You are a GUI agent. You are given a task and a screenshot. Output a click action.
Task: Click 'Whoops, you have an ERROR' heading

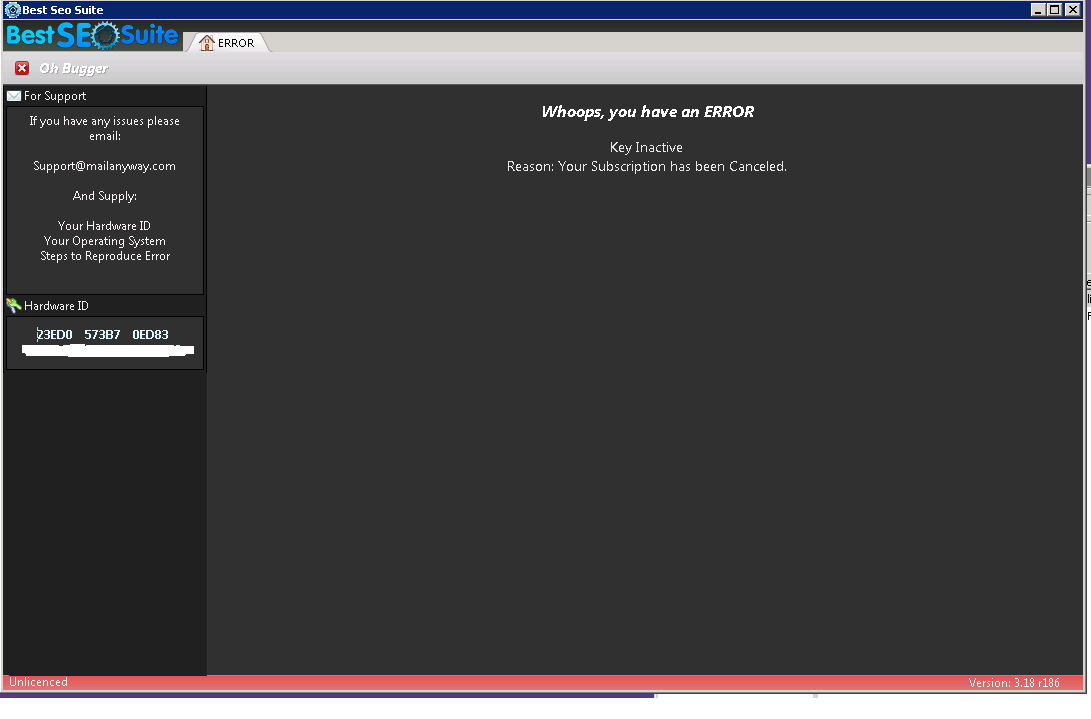(648, 112)
